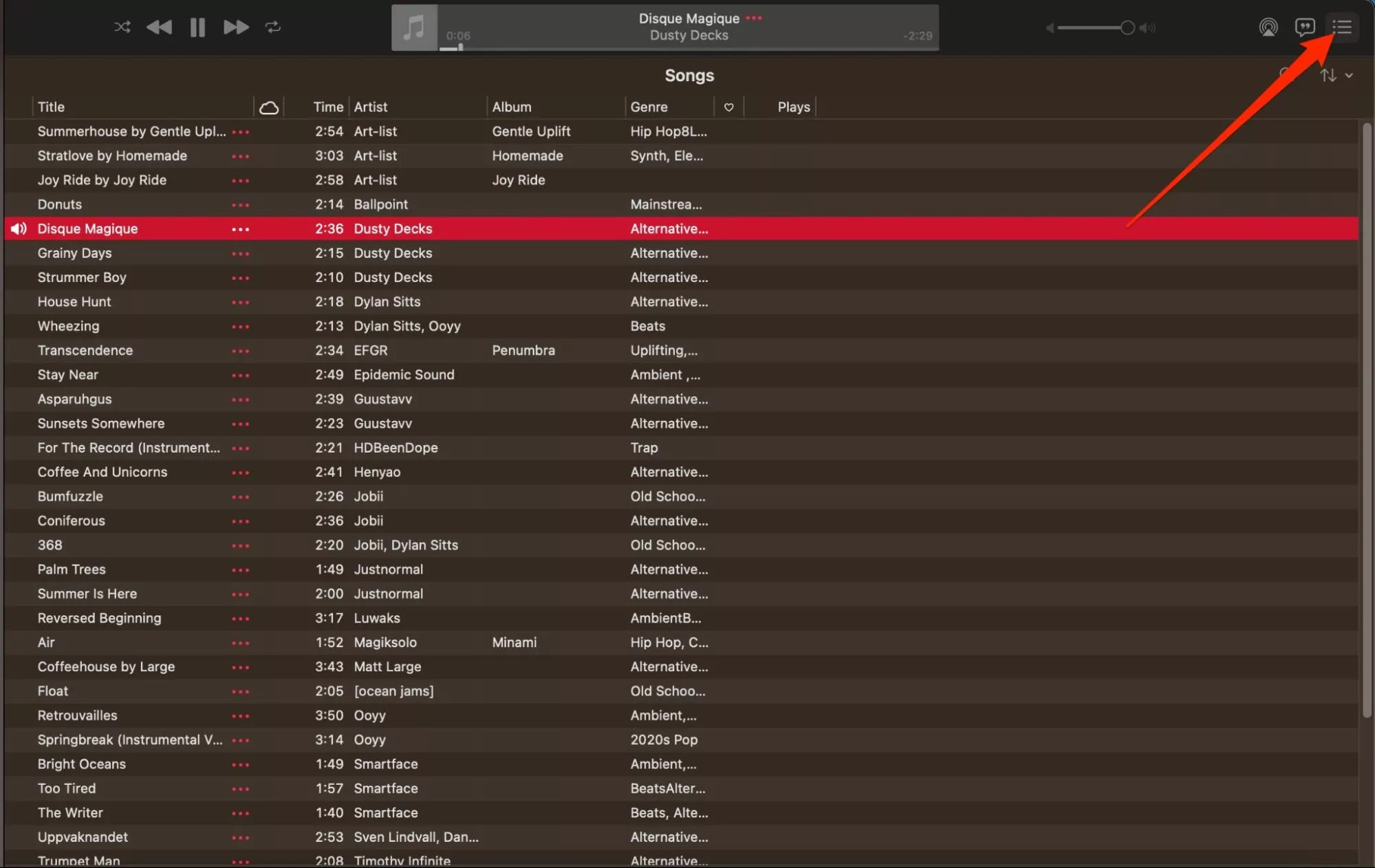Click the fast-forward/next track icon
Viewport: 1375px width, 868px height.
click(235, 26)
